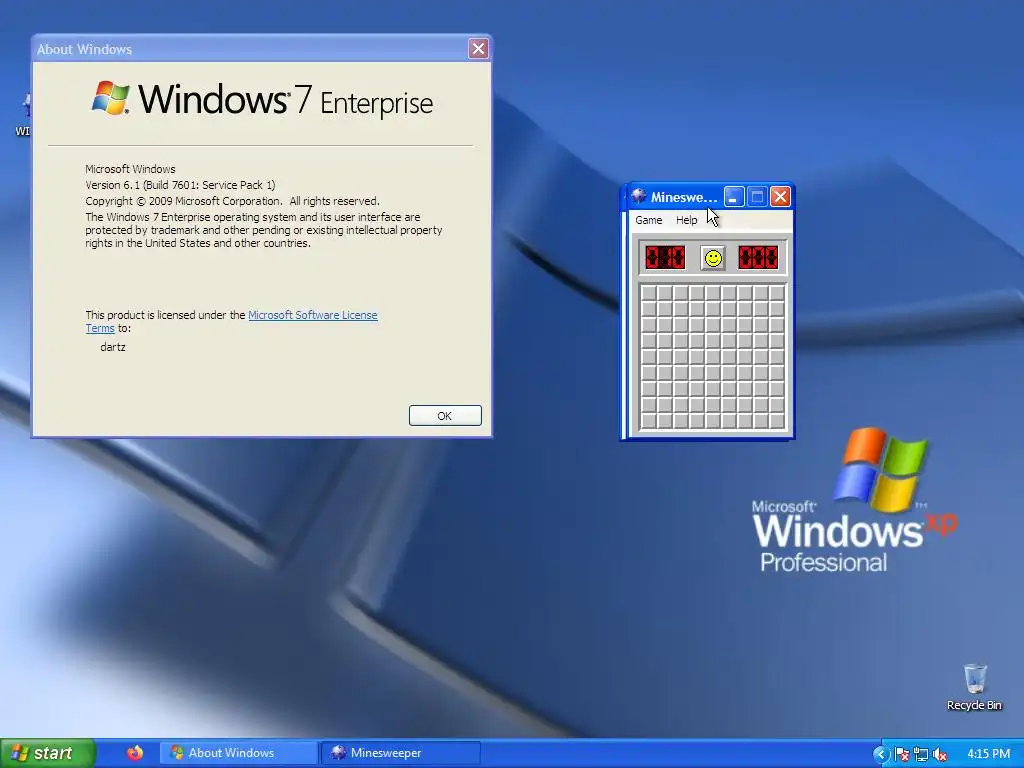Viewport: 1024px width, 768px height.
Task: Click the partially hidden desktop icon at the left edge
Action: (24, 114)
